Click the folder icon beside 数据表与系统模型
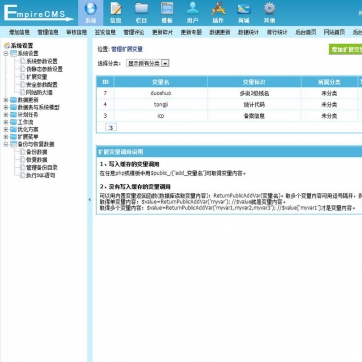The image size is (362, 362). pyautogui.click(x=13, y=107)
